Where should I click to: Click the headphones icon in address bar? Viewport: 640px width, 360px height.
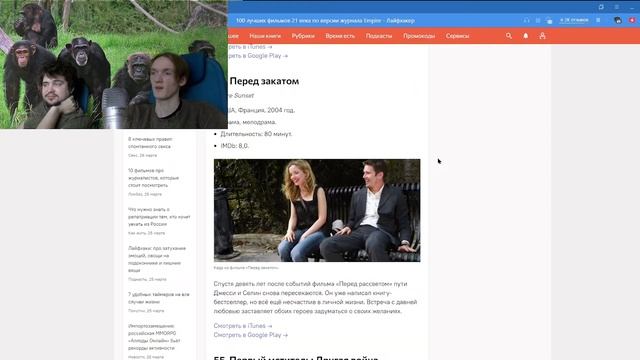pos(527,20)
